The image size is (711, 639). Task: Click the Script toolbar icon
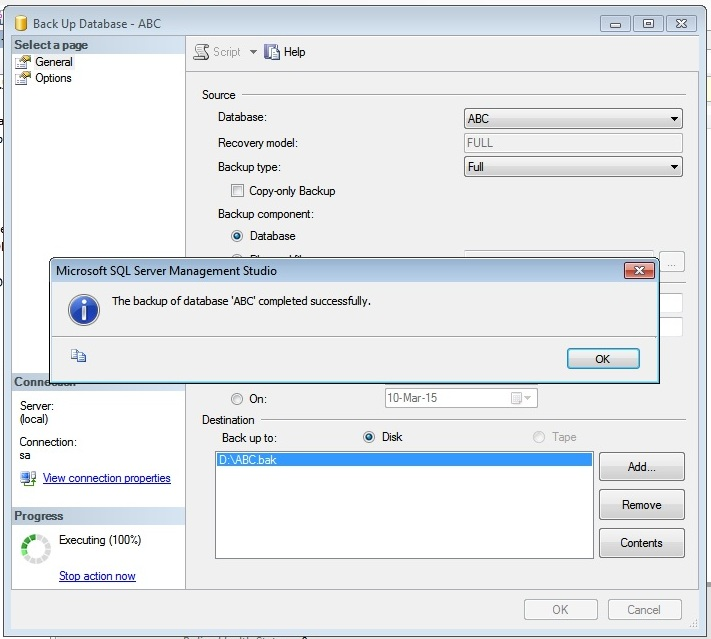[201, 52]
